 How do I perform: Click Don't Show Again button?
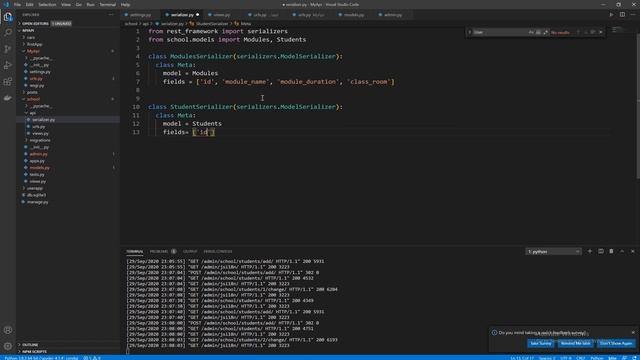point(616,343)
